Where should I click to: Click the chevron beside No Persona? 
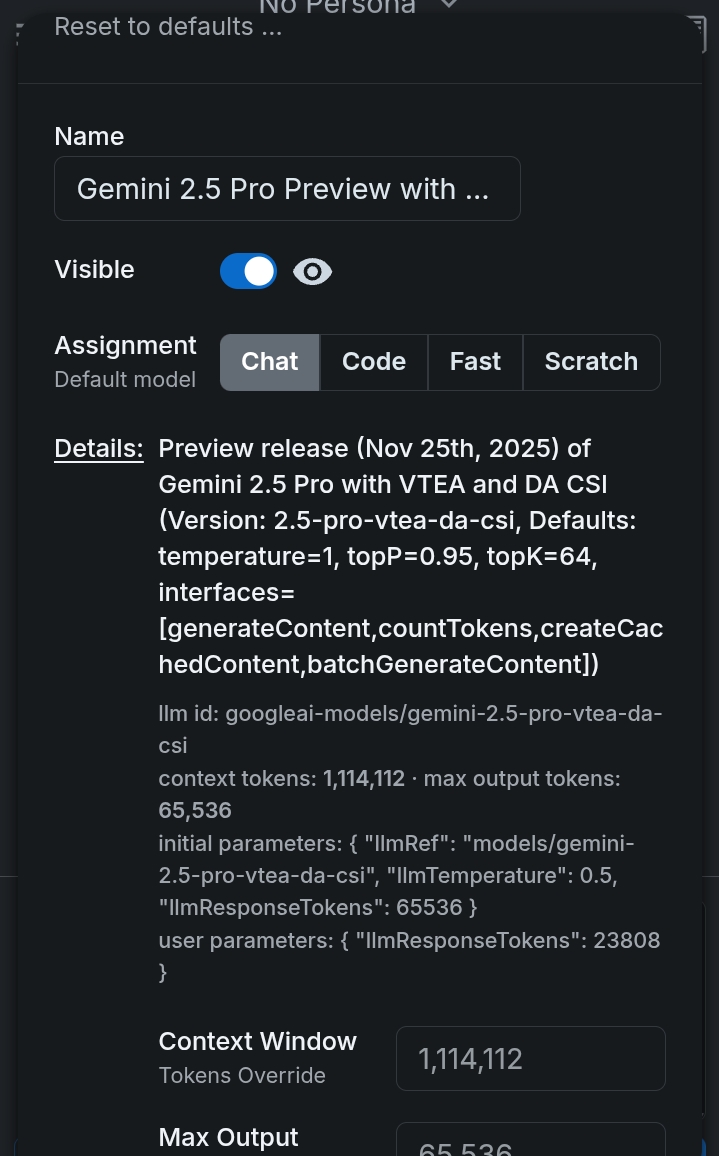449,6
